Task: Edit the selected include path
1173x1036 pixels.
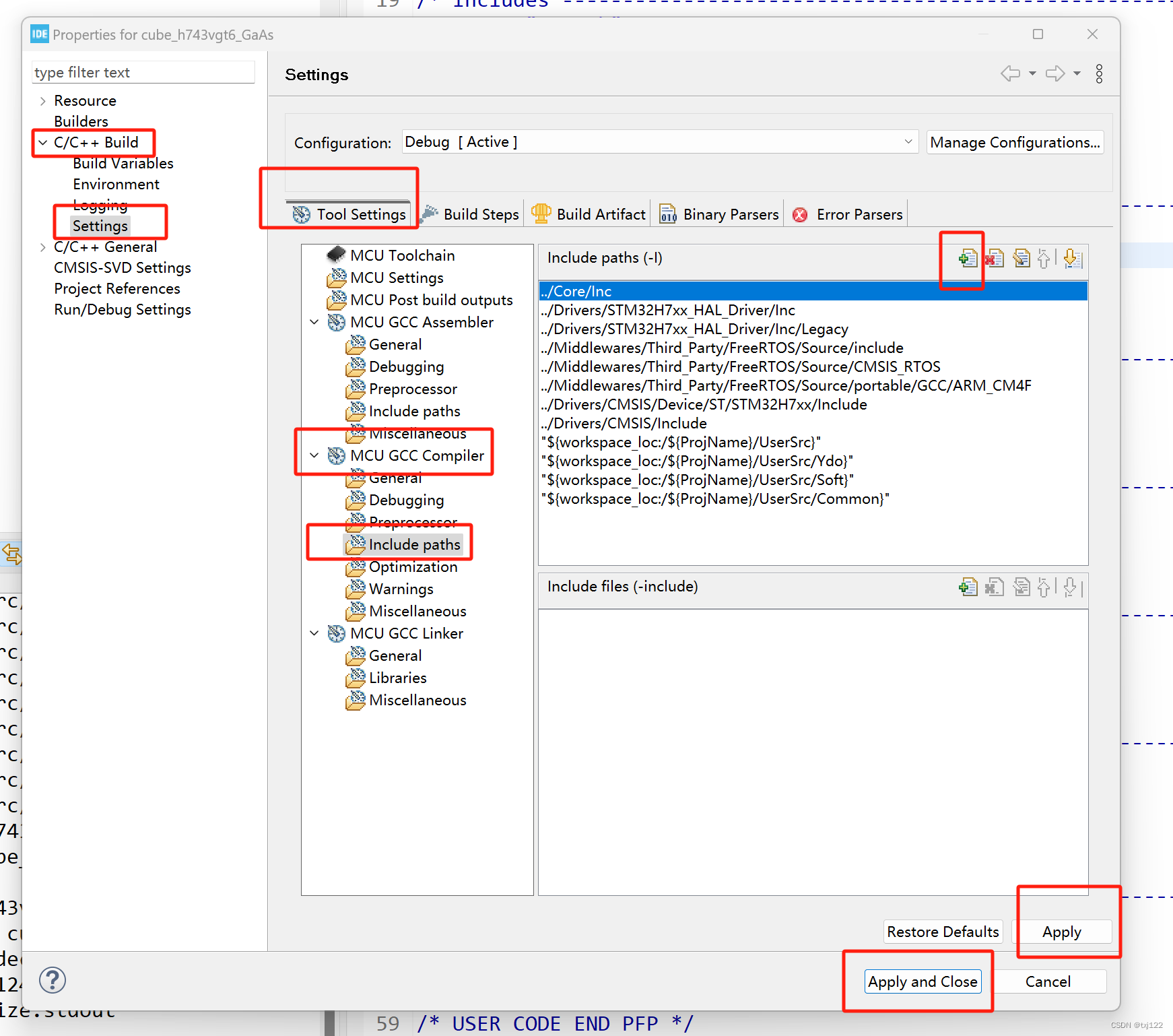Action: [1021, 258]
